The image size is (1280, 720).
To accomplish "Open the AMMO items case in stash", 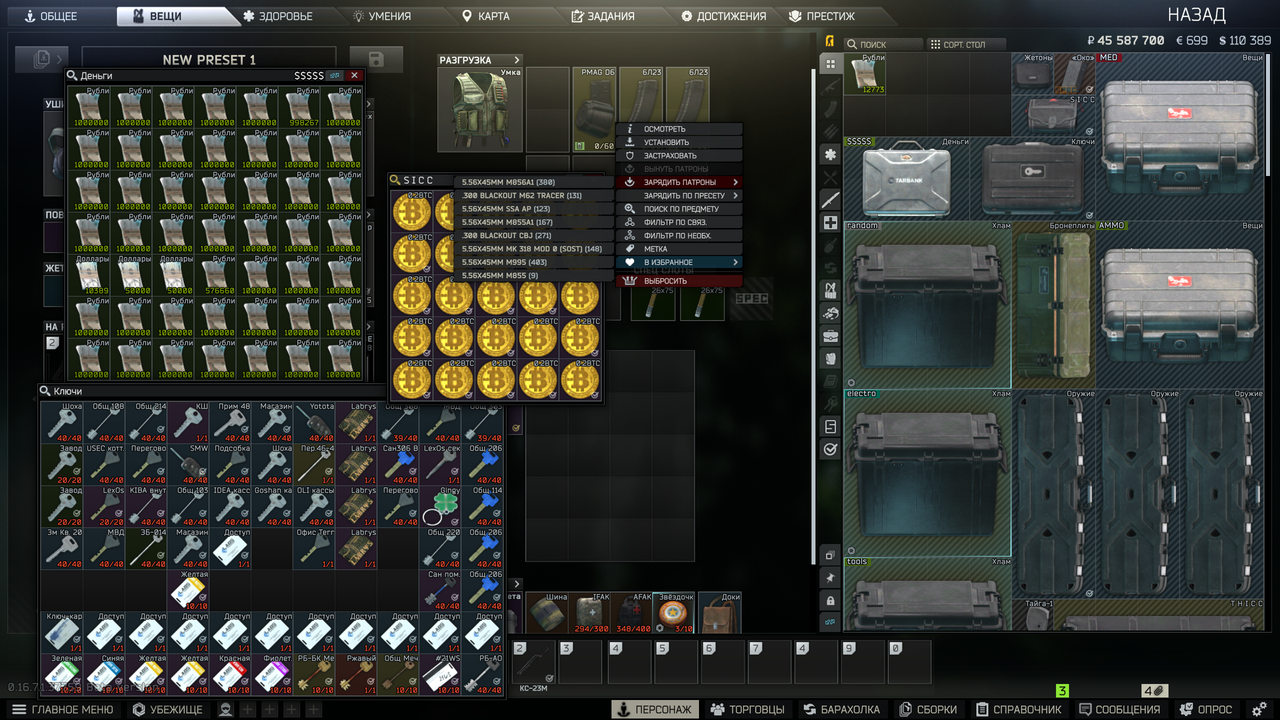I will coord(1180,305).
